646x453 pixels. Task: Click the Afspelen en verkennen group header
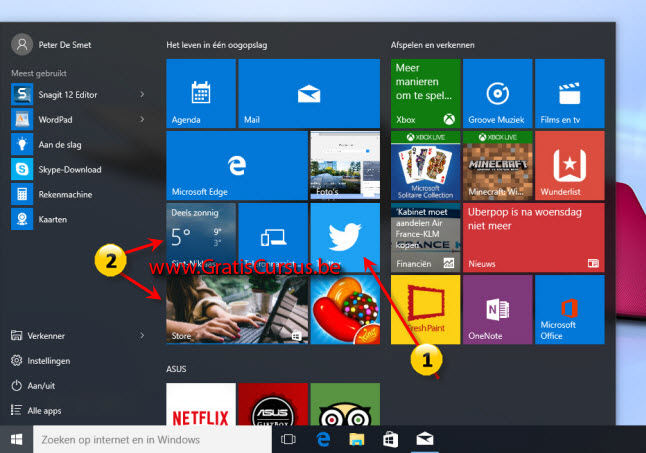(x=433, y=45)
